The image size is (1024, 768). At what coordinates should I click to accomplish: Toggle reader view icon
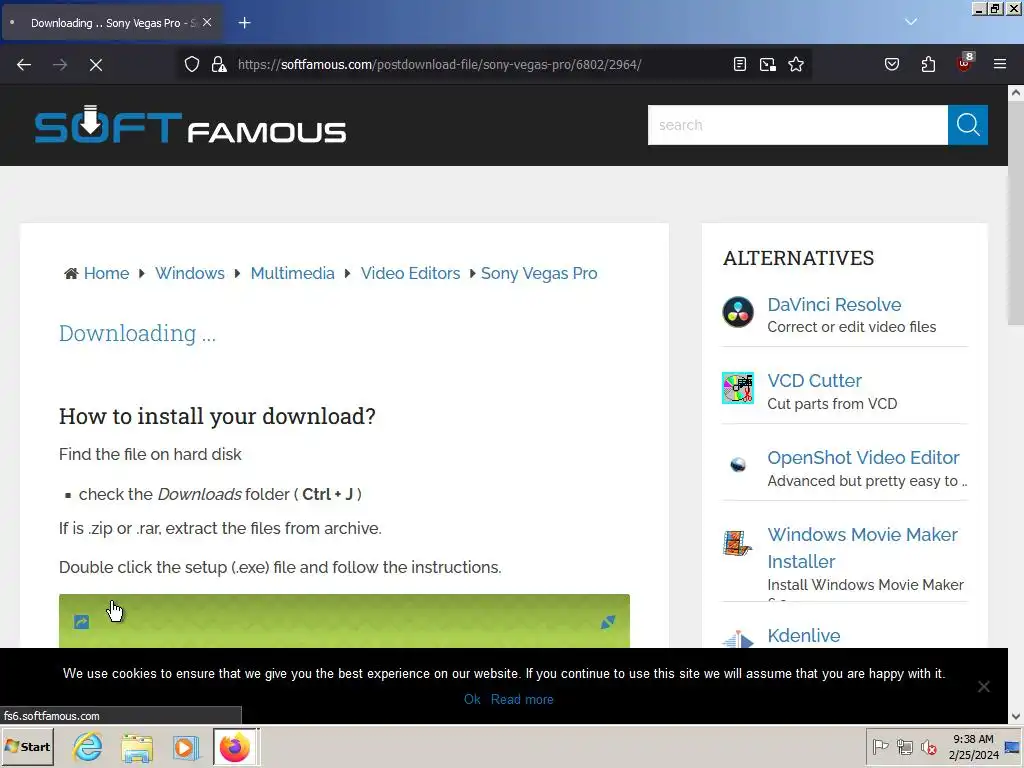[740, 64]
